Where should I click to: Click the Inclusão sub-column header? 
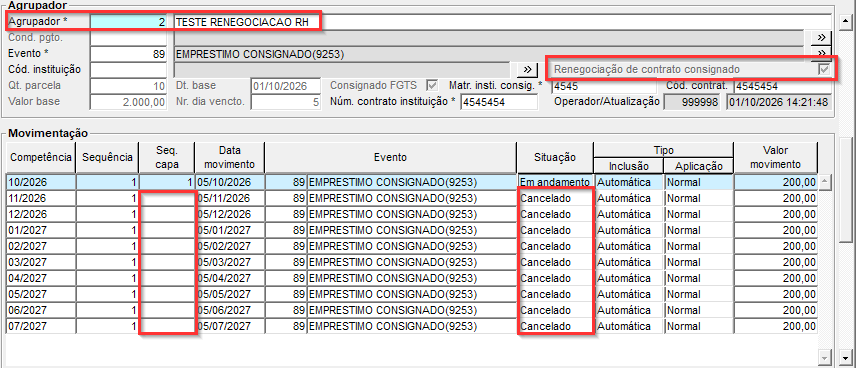point(628,165)
